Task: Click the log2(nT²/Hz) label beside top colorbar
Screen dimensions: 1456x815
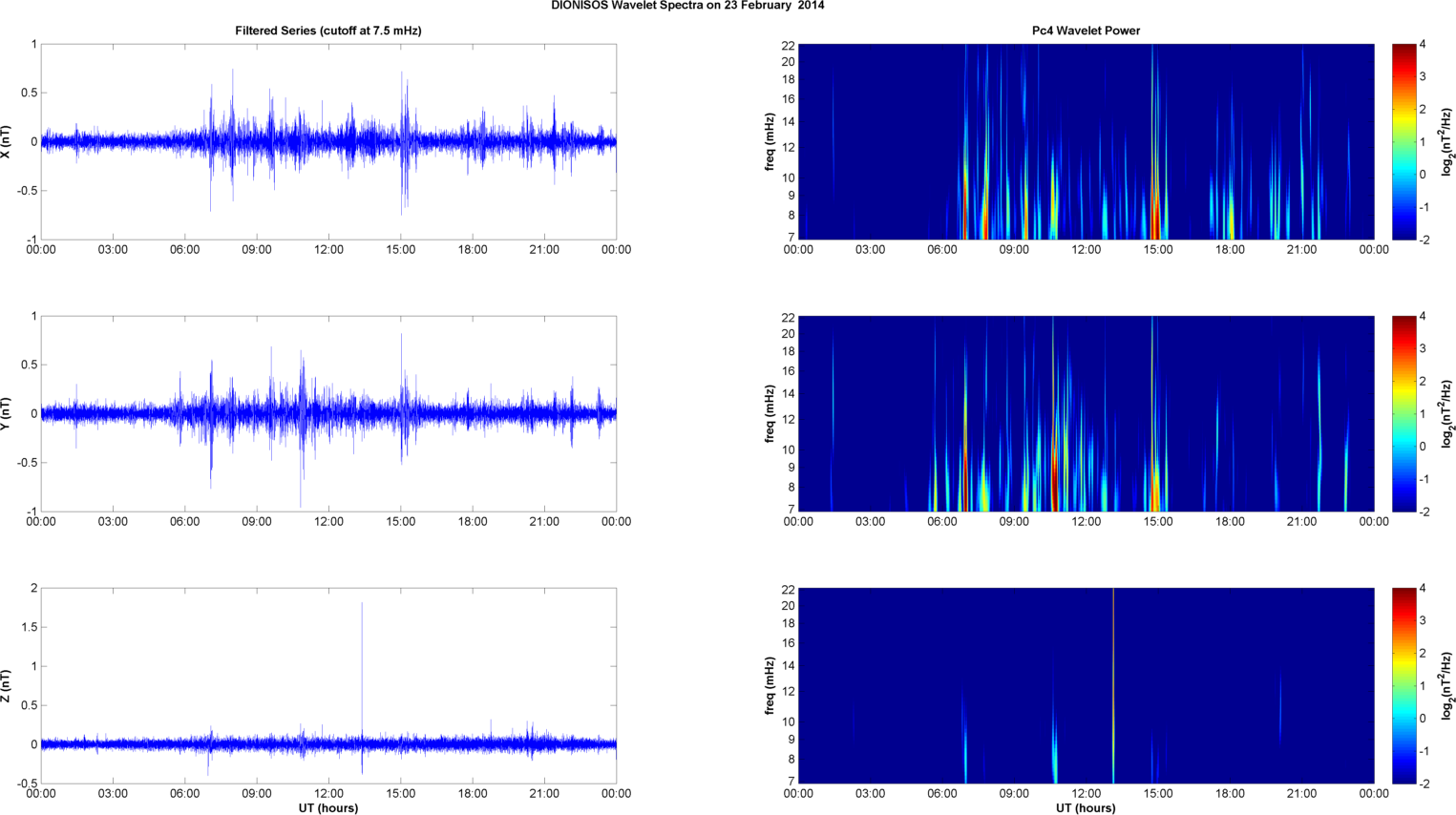Action: tap(1447, 141)
